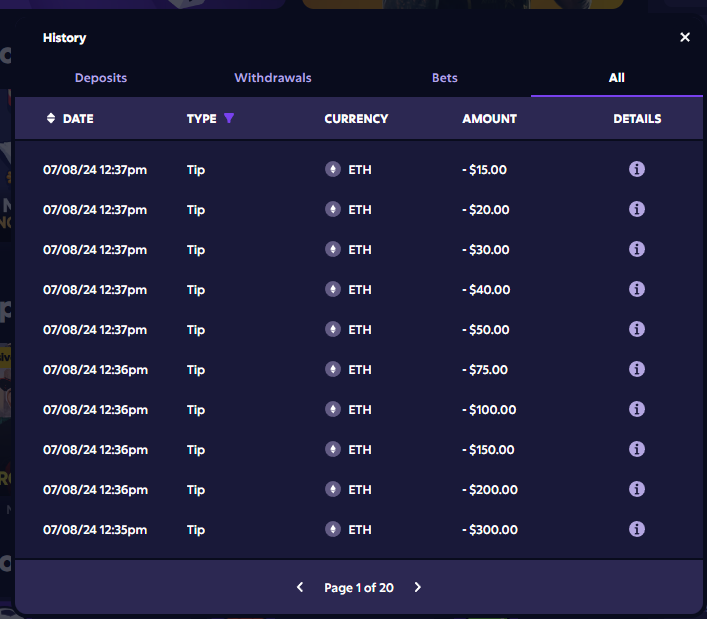Click the '- $200.00' amount
Screen dimensions: 707x619
click(490, 490)
